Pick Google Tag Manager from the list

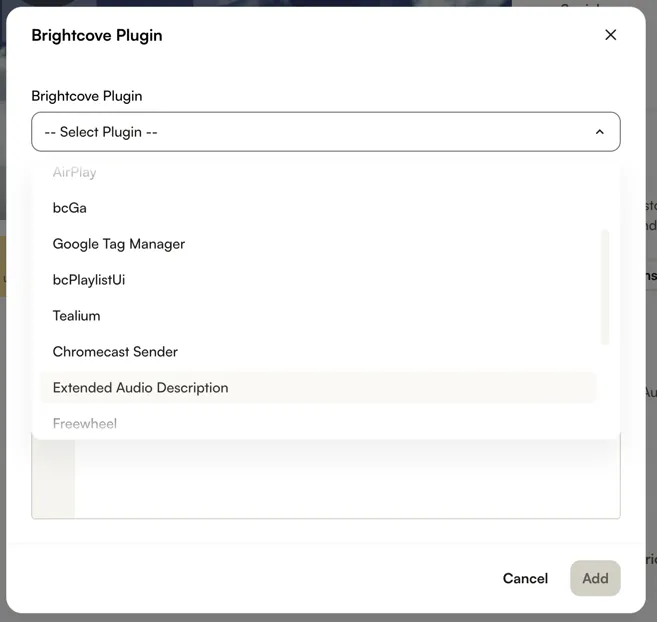(318, 244)
